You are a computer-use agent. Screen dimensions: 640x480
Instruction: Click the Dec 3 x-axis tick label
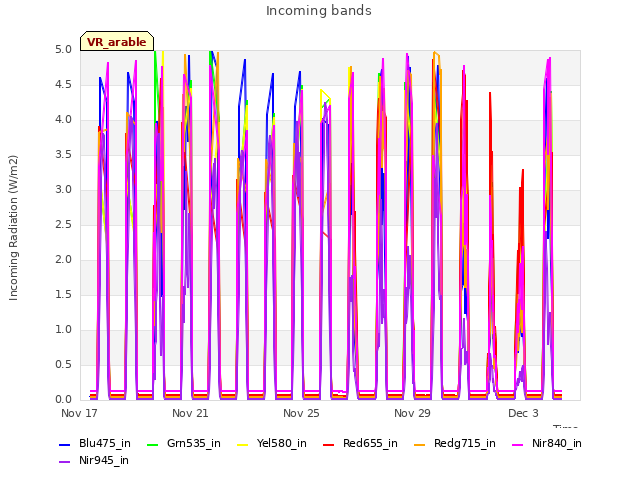click(x=523, y=413)
